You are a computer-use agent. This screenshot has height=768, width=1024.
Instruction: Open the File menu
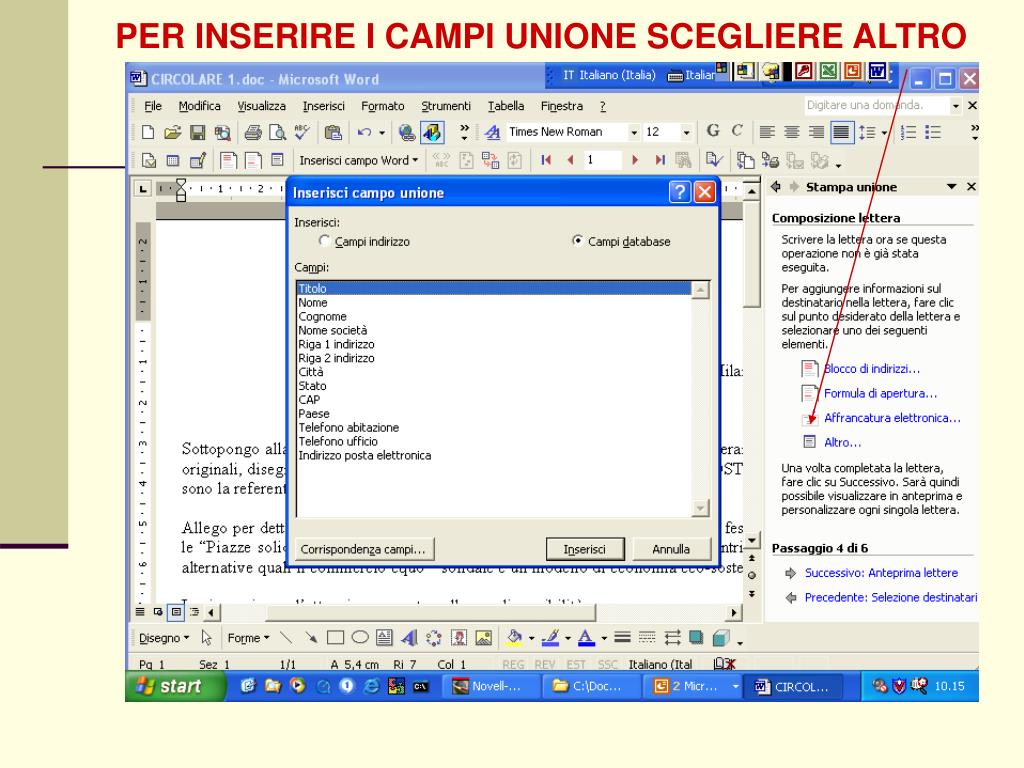pos(153,106)
